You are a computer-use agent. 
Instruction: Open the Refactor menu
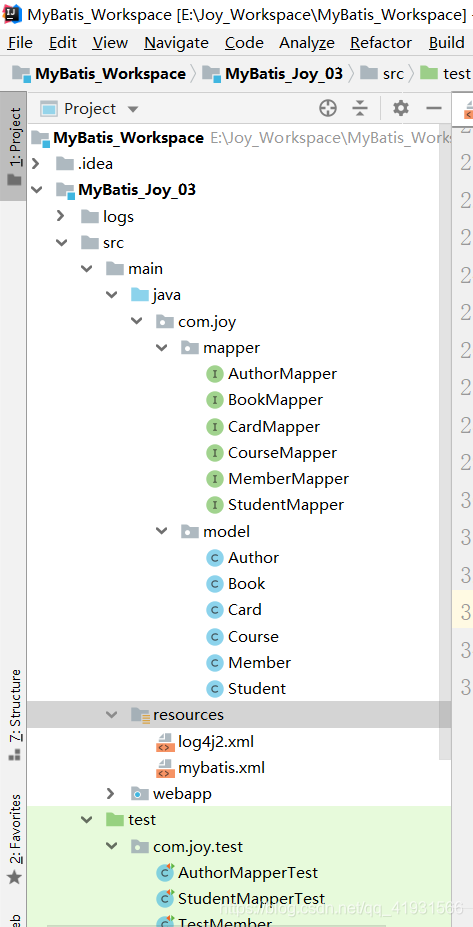[381, 43]
